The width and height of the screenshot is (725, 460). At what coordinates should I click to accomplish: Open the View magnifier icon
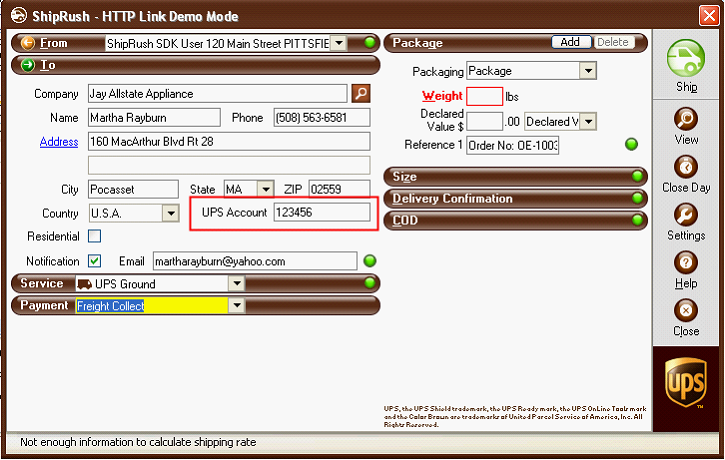click(x=686, y=119)
